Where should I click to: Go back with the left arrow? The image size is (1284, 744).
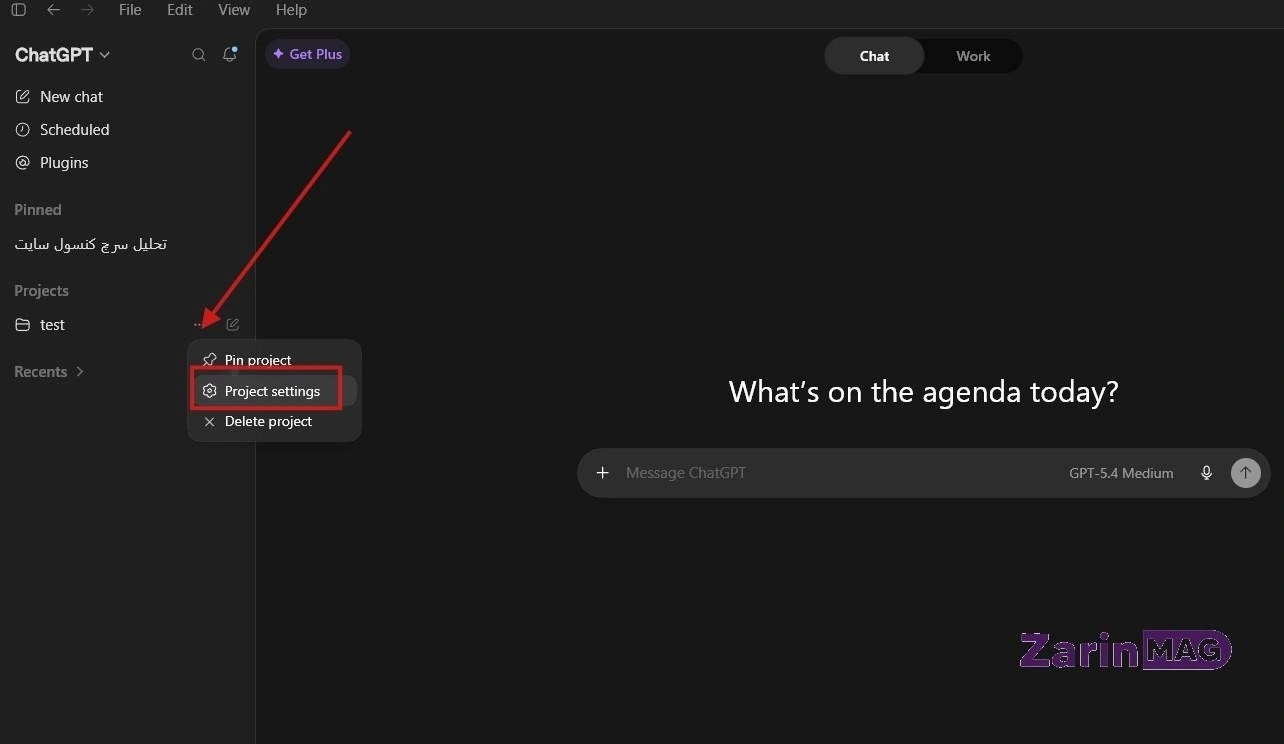tap(53, 10)
